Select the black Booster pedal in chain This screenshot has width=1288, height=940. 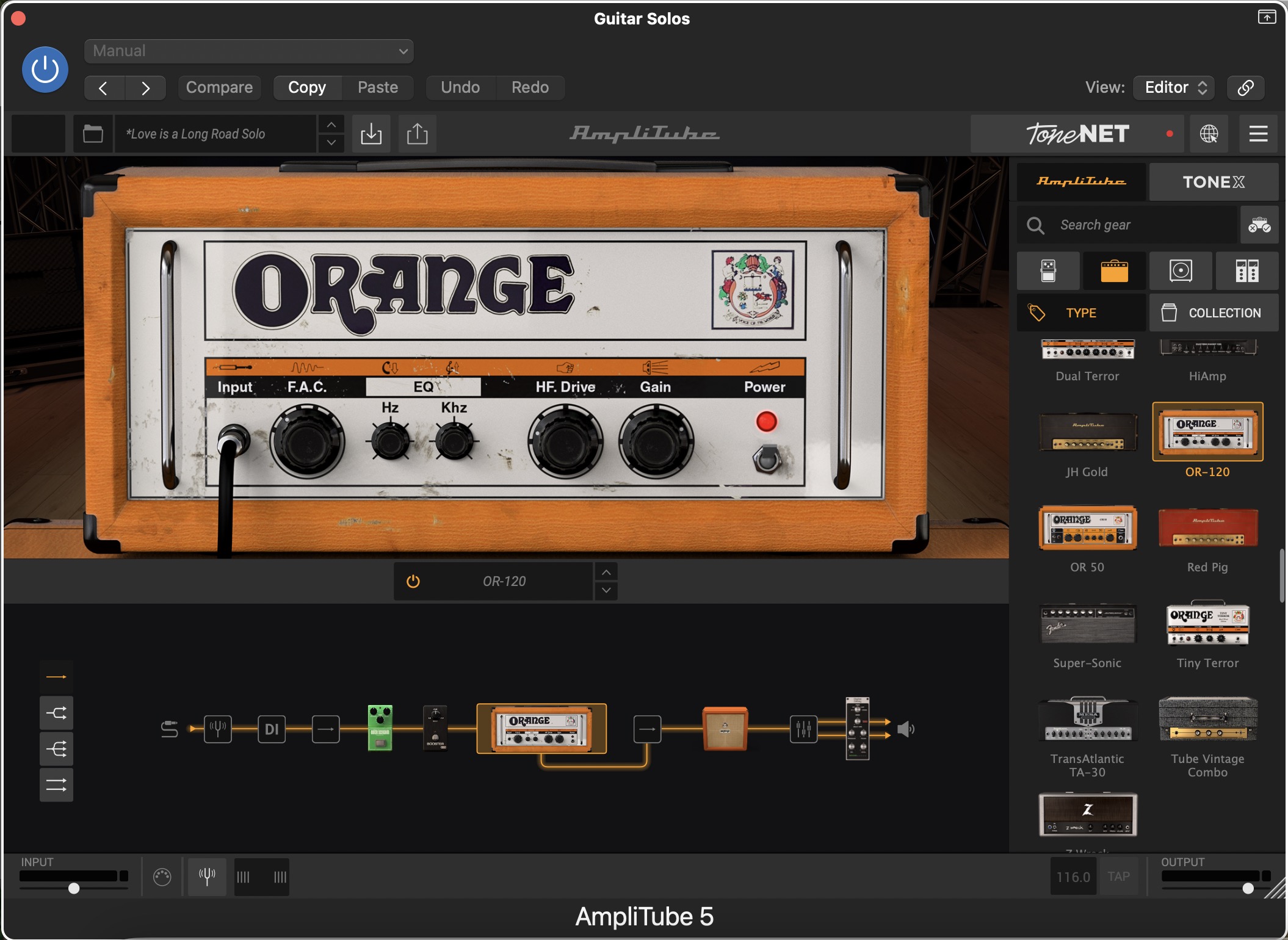pyautogui.click(x=435, y=728)
